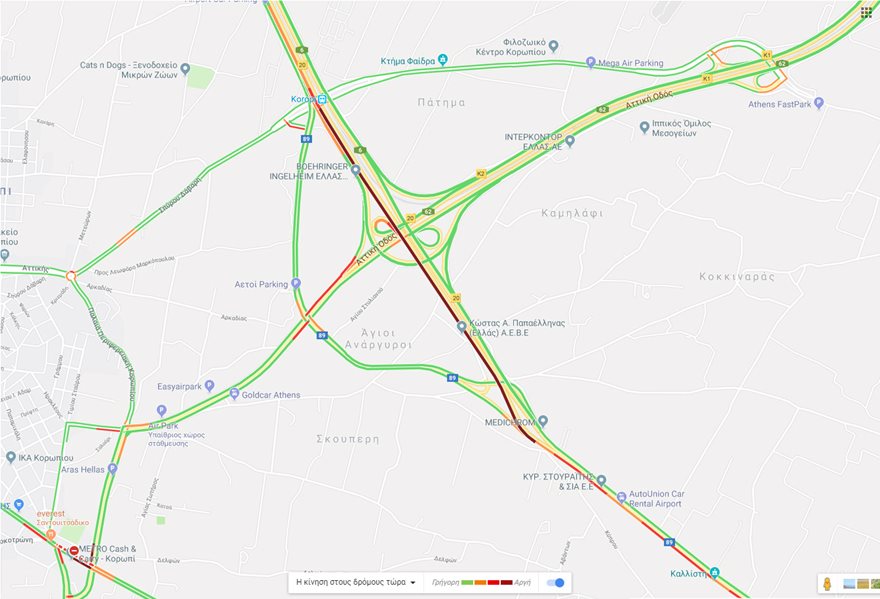This screenshot has height=599, width=880.
Task: Click the MEDICHROM place label
Action: point(510,422)
